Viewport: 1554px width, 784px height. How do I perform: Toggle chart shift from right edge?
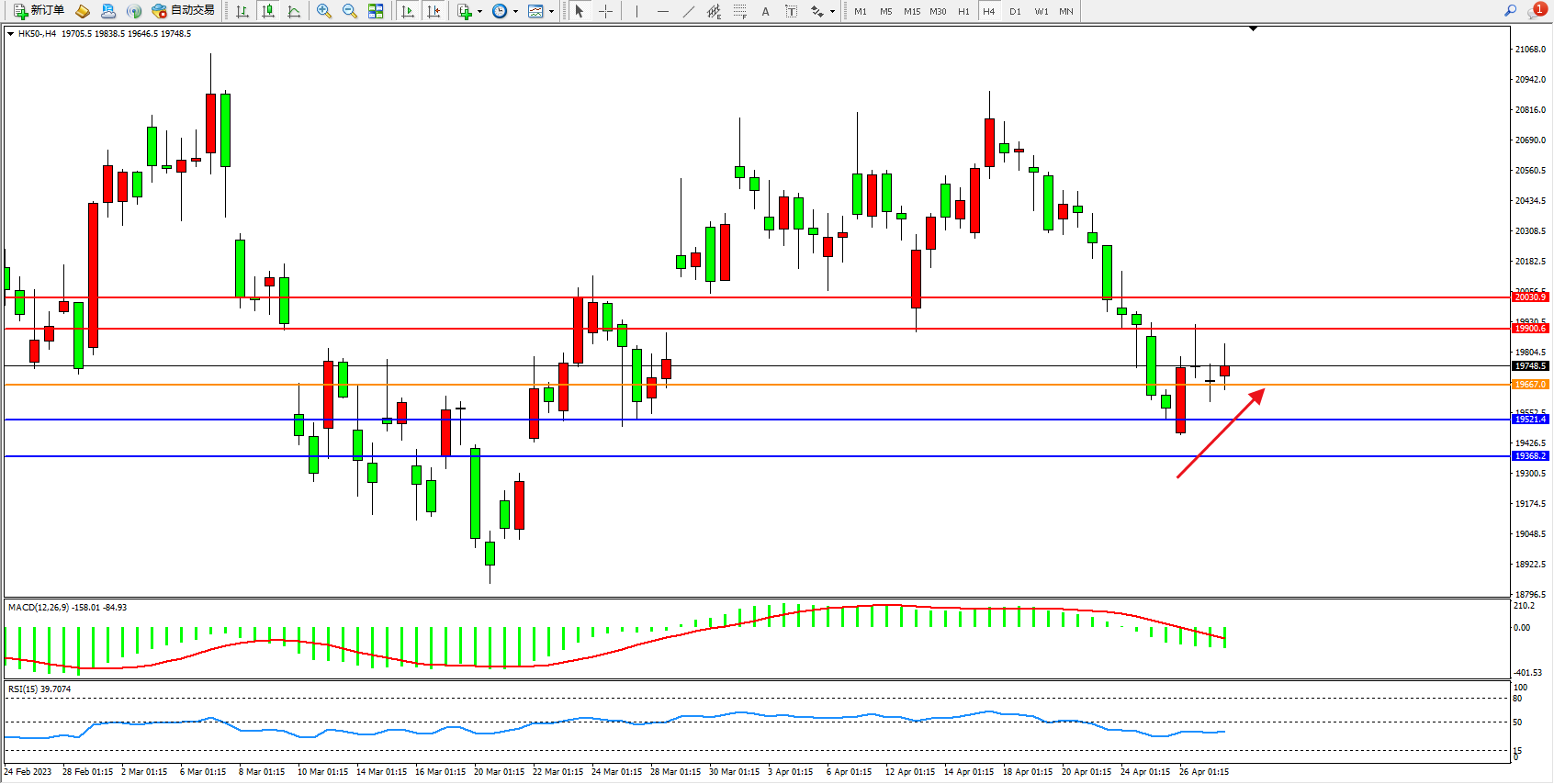pos(434,11)
